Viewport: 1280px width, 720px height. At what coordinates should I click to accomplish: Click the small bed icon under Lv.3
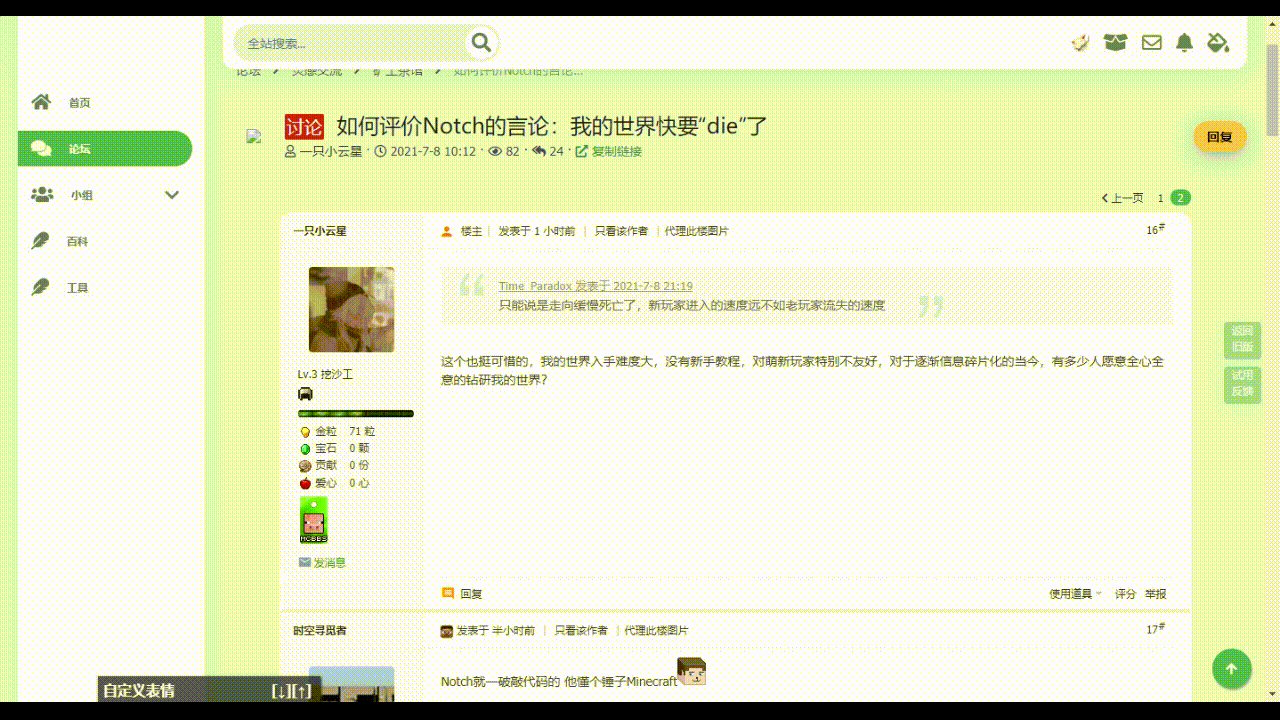[x=305, y=394]
